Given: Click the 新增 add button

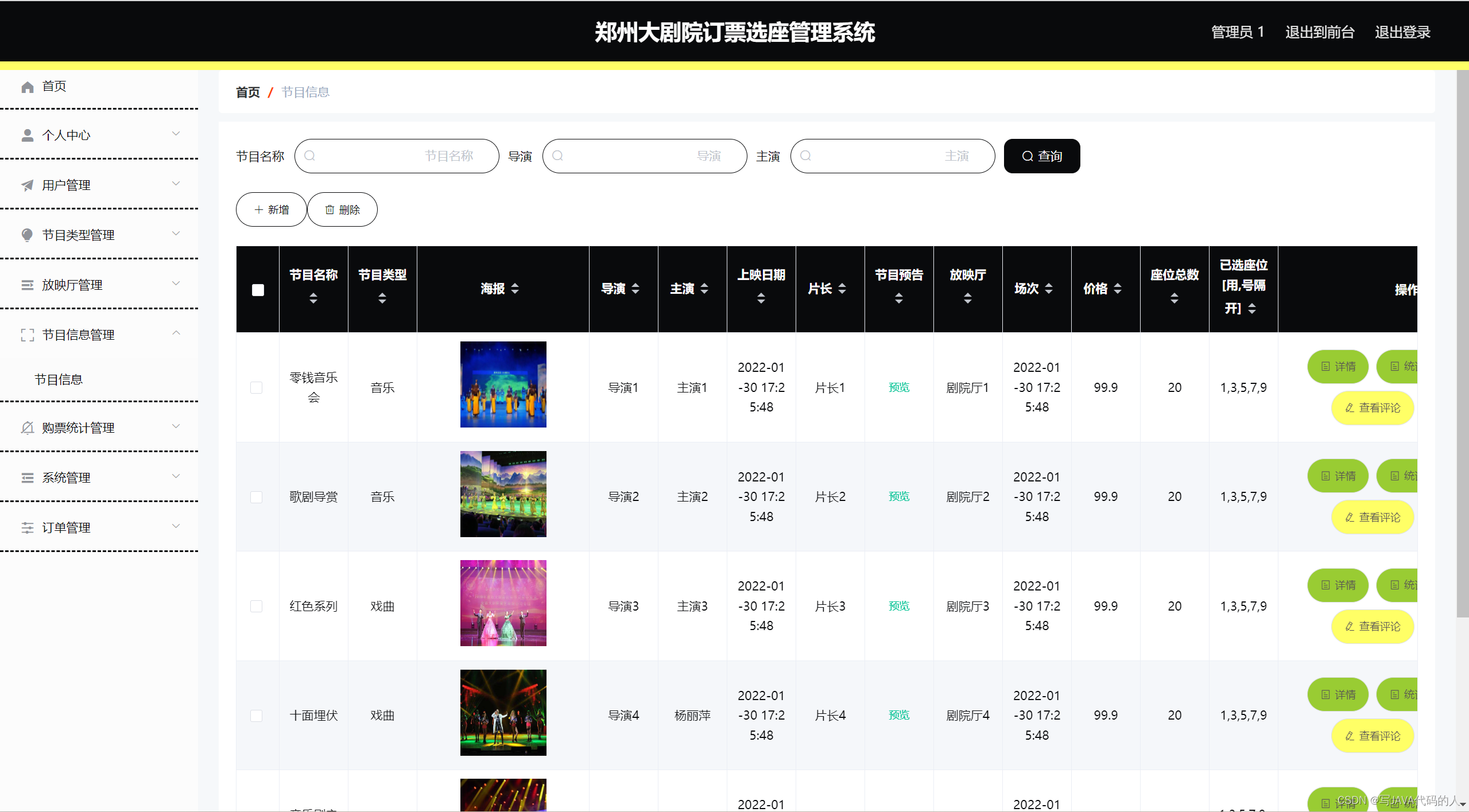Looking at the screenshot, I should [271, 209].
